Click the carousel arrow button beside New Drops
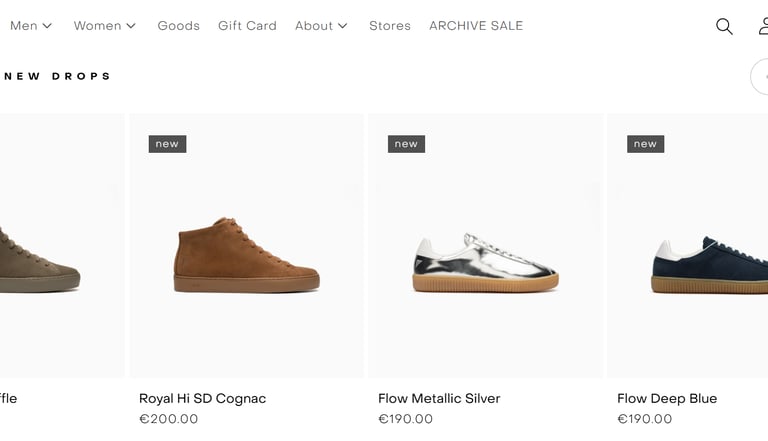Image resolution: width=768 pixels, height=441 pixels. [x=761, y=76]
